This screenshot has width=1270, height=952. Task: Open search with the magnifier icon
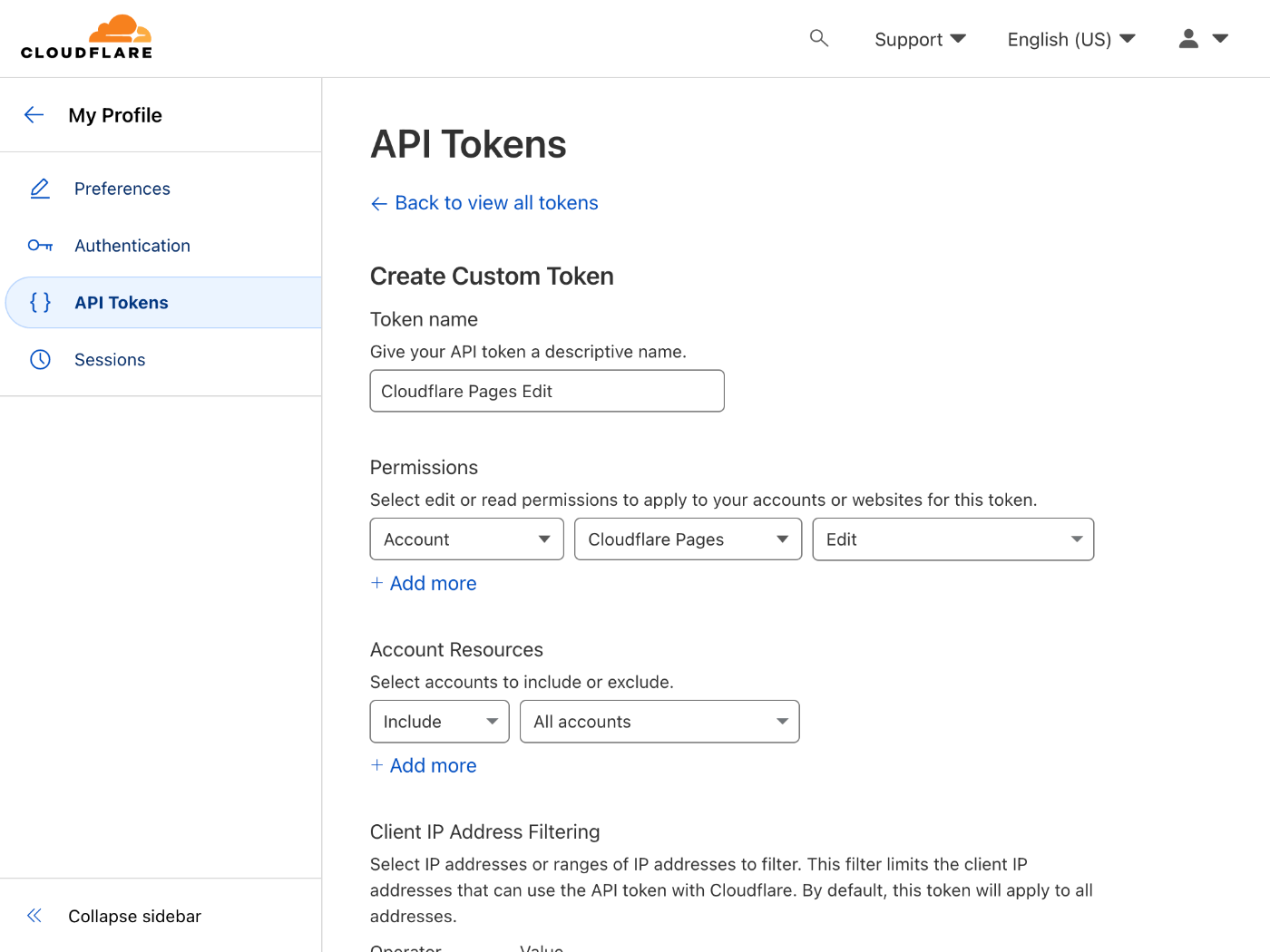tap(819, 38)
